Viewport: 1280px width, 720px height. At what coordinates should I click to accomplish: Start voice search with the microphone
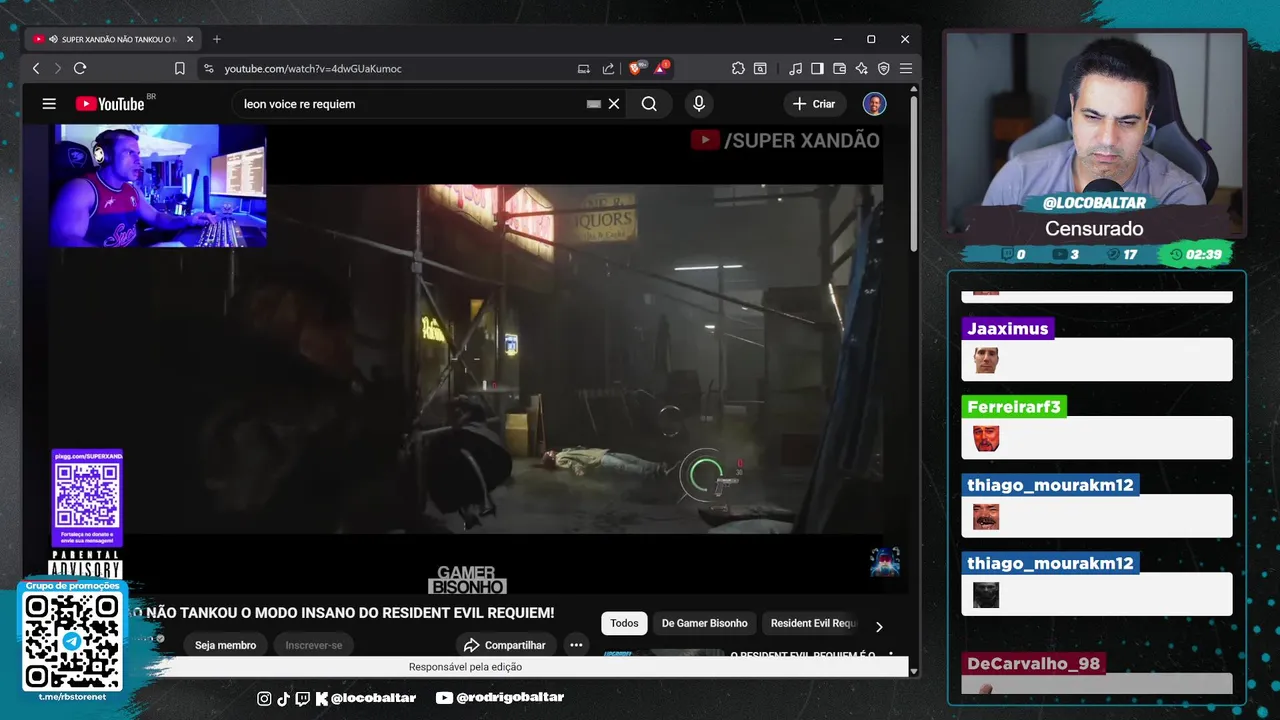[x=699, y=103]
